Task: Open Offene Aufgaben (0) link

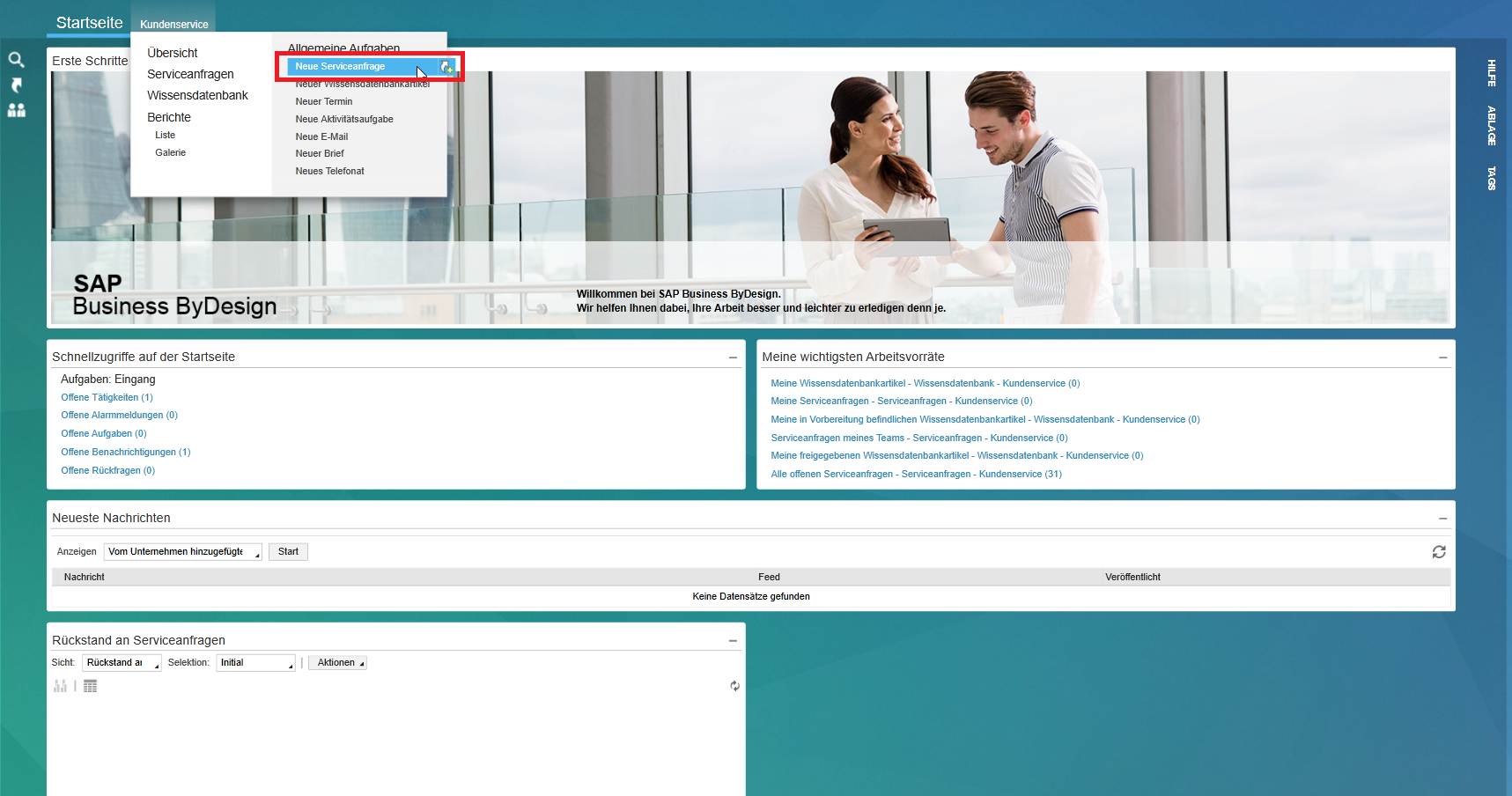Action: [x=104, y=433]
